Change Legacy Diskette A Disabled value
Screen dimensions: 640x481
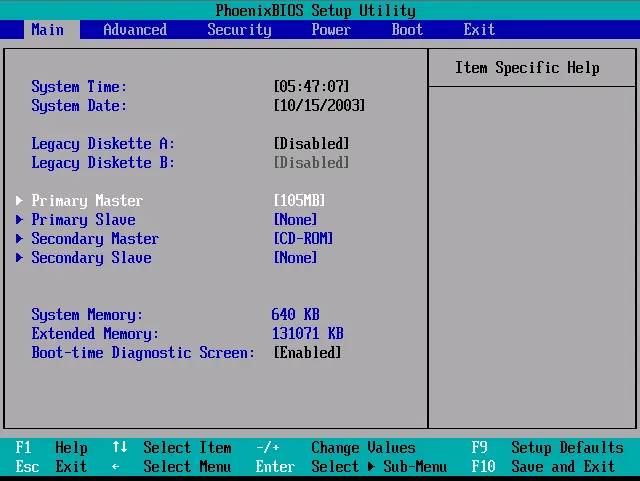(x=311, y=143)
